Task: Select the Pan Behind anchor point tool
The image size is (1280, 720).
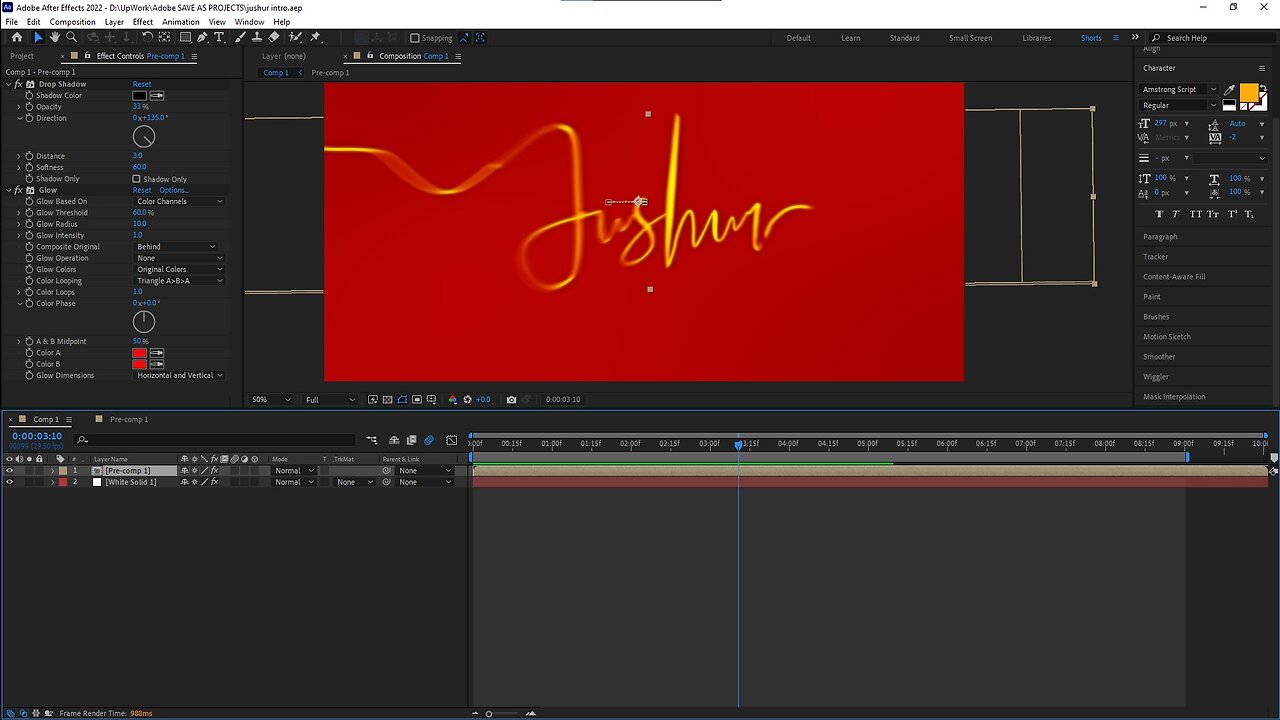Action: pos(163,37)
